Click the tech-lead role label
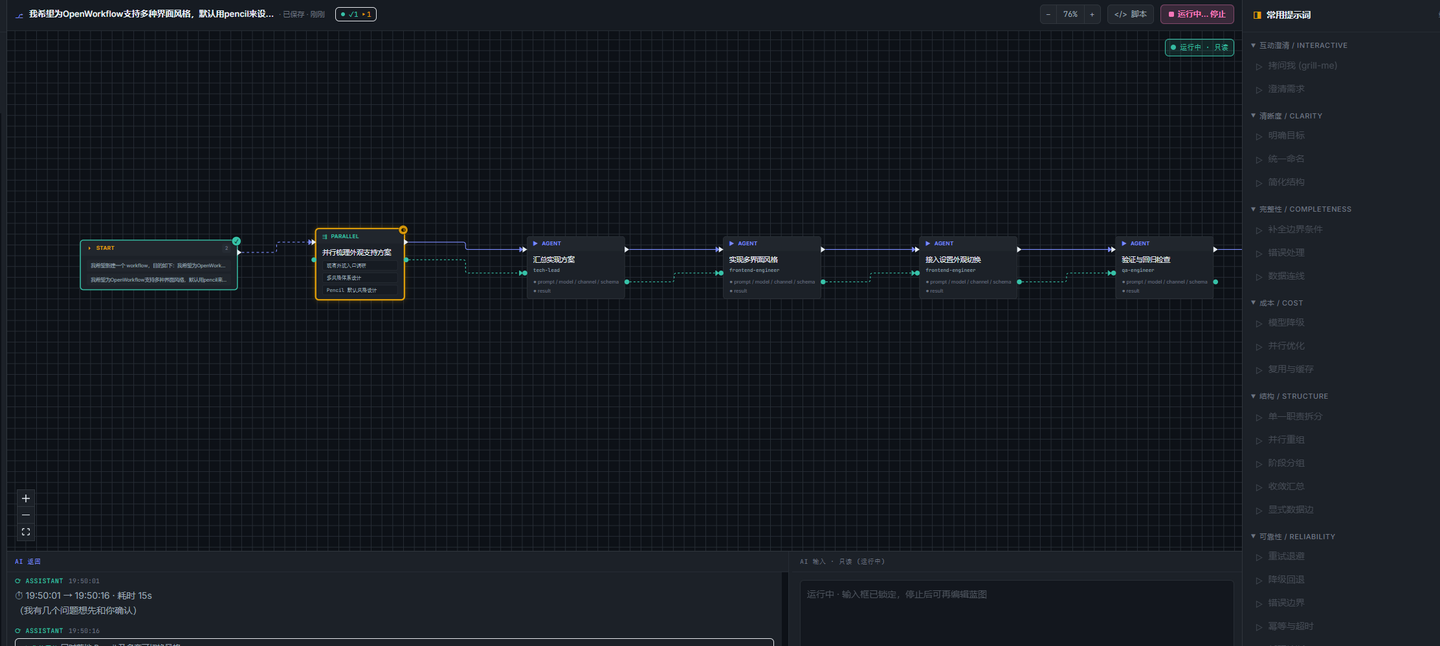1440x646 pixels. (x=547, y=270)
